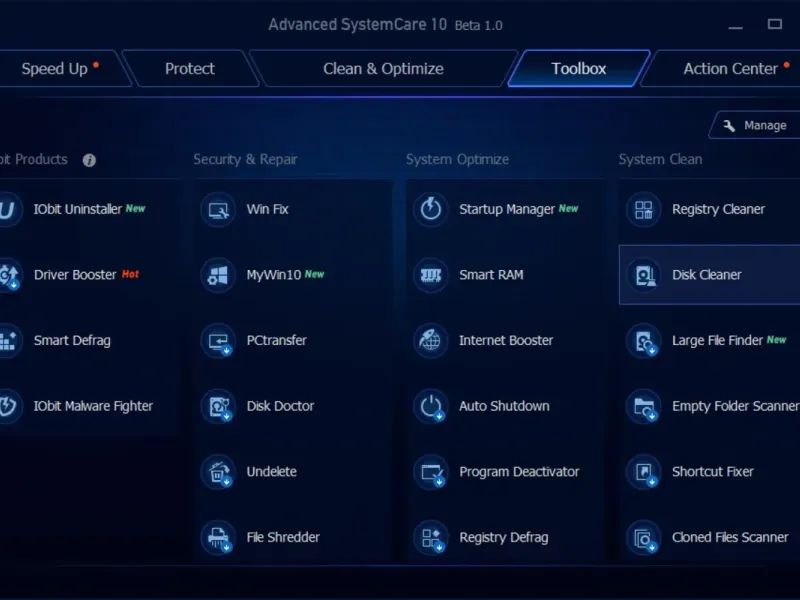
Task: Select the Toolbox tab
Action: click(579, 68)
